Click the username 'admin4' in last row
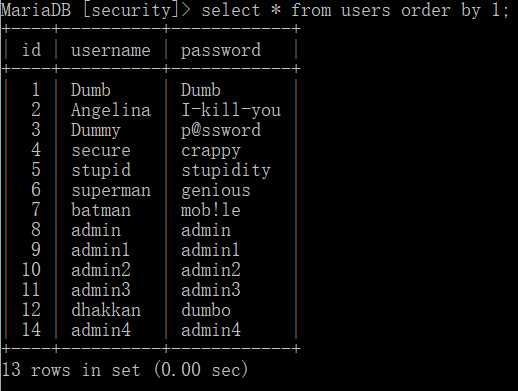 (101, 330)
